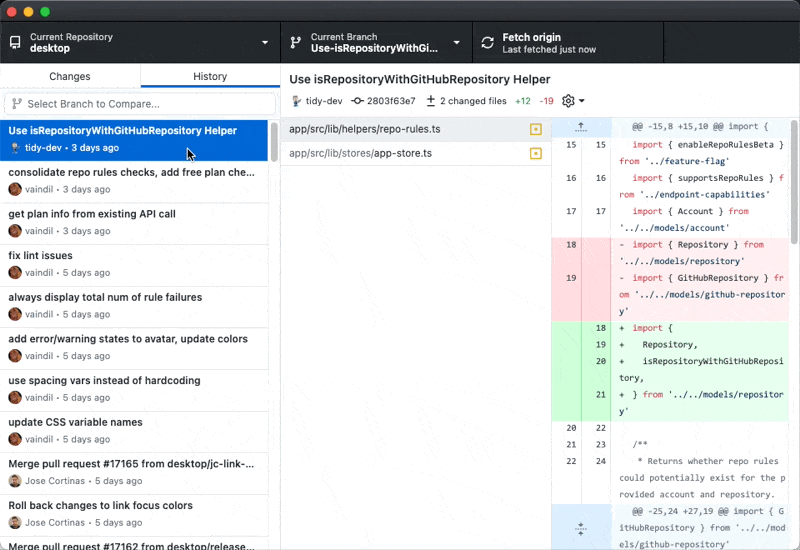This screenshot has width=800, height=550.
Task: Select commit 'add error/warning states to avatar'
Action: pos(134,349)
